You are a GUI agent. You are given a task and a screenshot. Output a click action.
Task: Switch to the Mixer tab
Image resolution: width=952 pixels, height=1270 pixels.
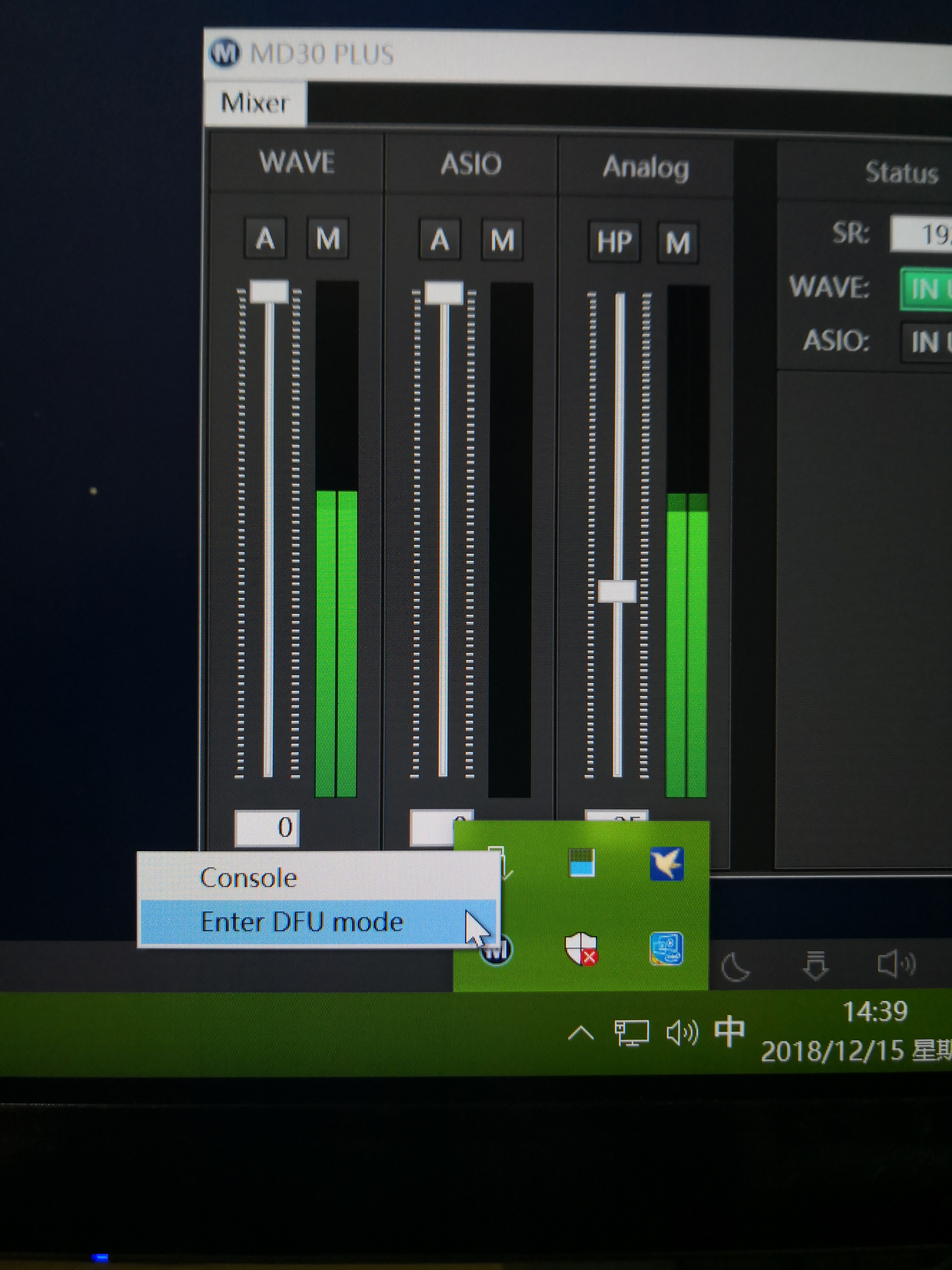pyautogui.click(x=254, y=103)
